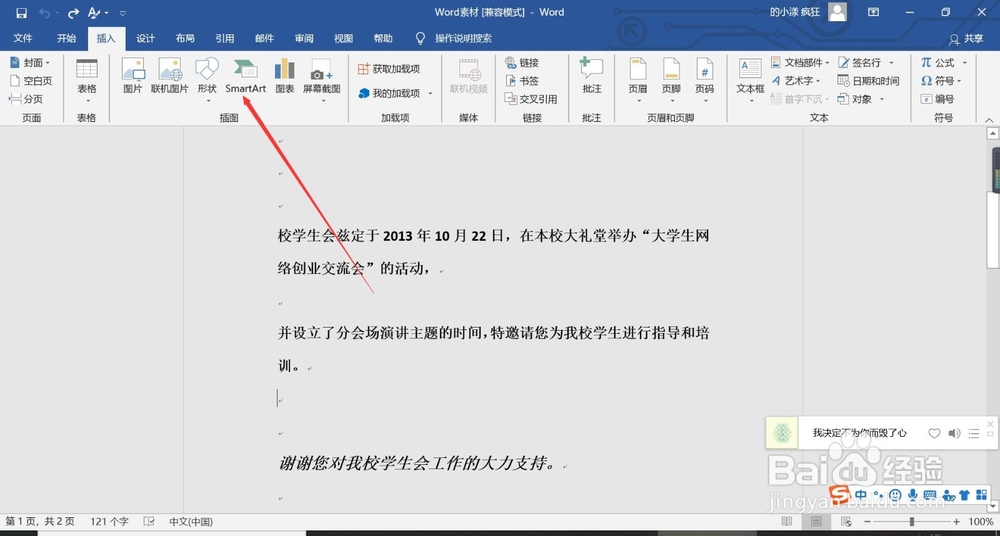
Task: Open the 视图 View tab
Action: [x=343, y=38]
